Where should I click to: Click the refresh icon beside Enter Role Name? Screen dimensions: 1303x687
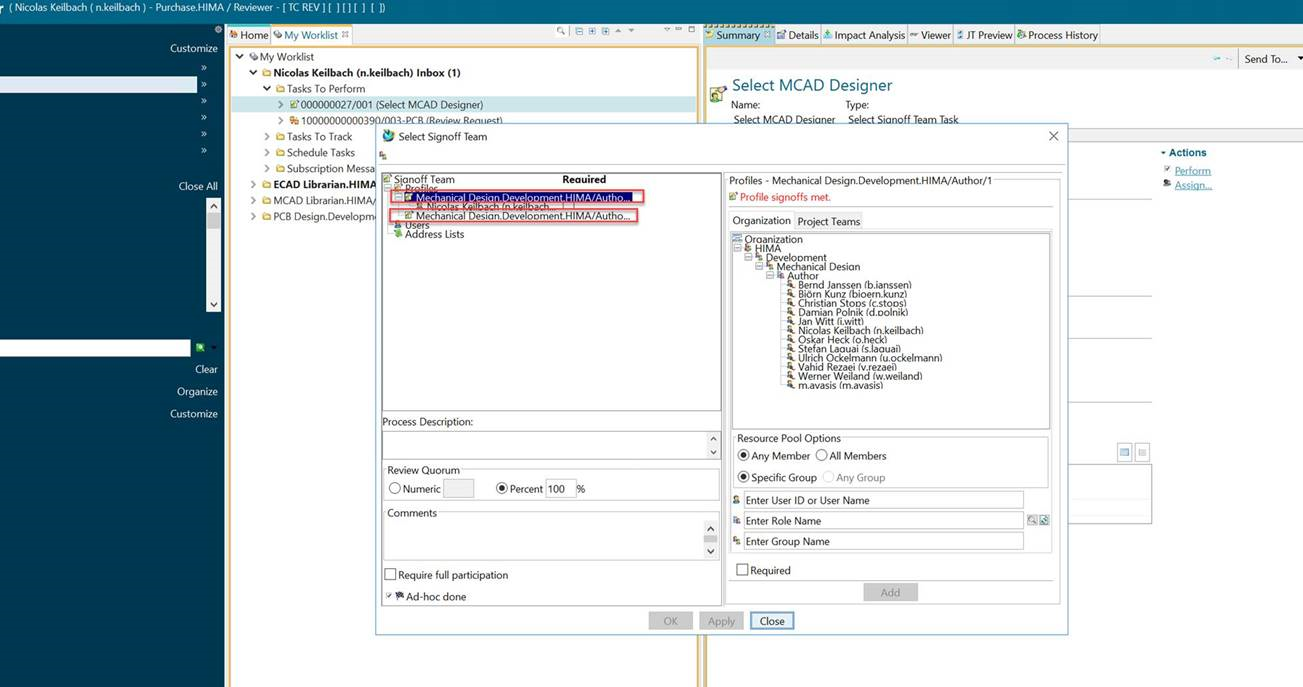1044,521
